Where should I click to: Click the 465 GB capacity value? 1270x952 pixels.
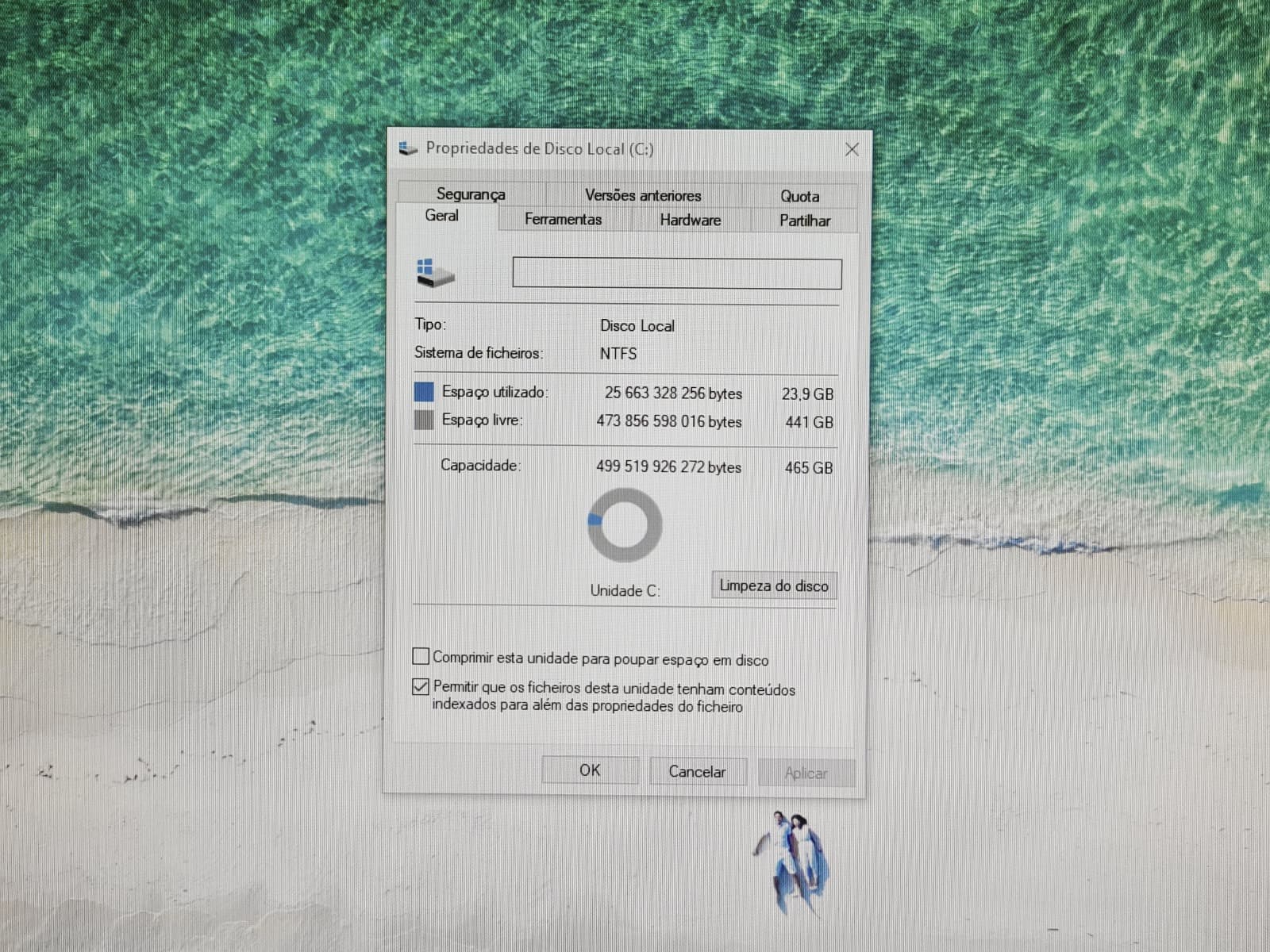809,468
